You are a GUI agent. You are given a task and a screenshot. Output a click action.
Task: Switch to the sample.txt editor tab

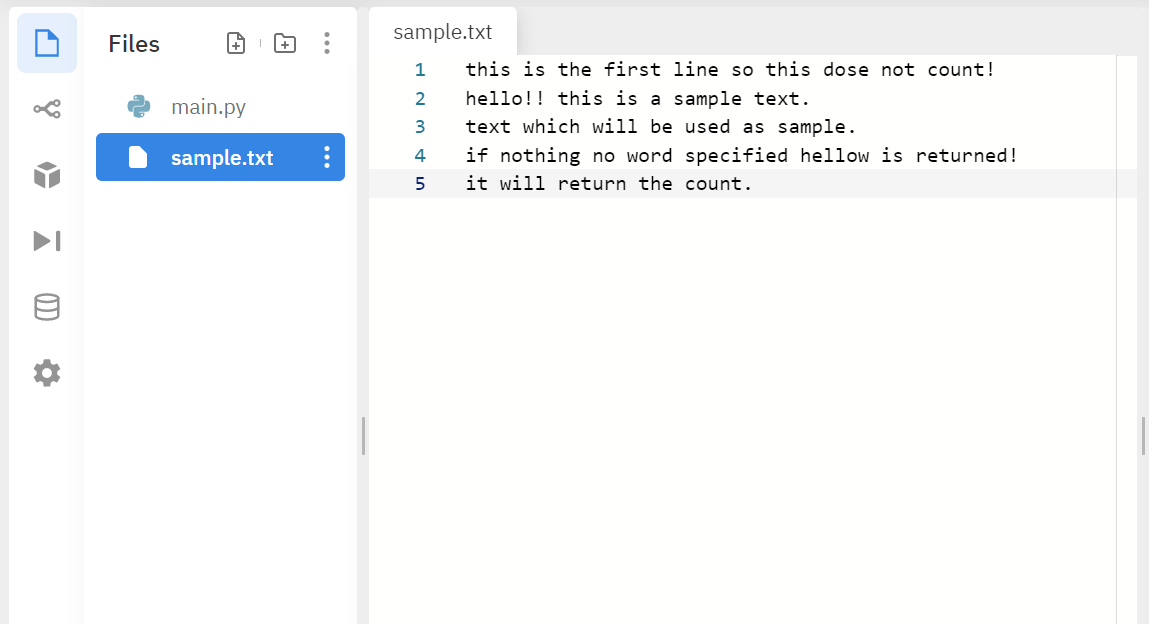442,32
